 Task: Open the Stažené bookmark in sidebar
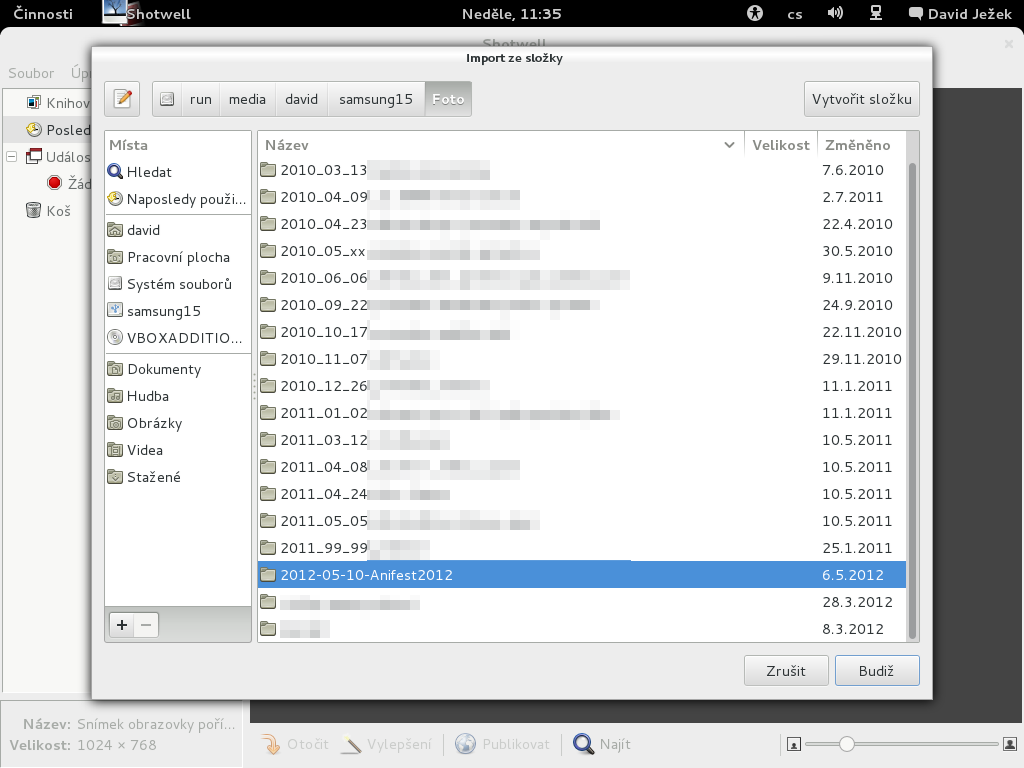click(178, 477)
